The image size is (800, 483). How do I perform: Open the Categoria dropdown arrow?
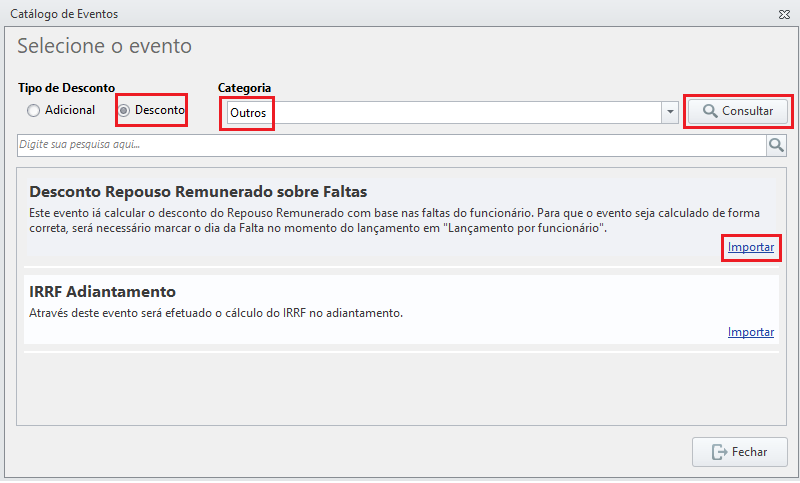coord(670,112)
